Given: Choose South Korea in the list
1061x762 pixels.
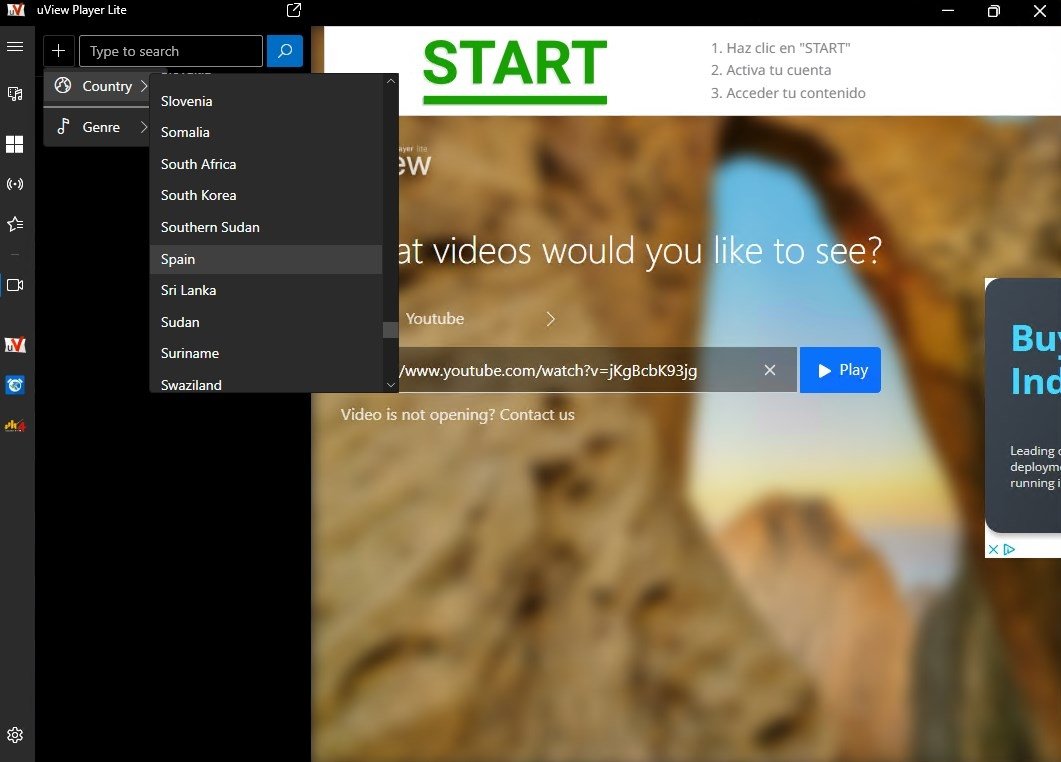Looking at the screenshot, I should pos(266,196).
